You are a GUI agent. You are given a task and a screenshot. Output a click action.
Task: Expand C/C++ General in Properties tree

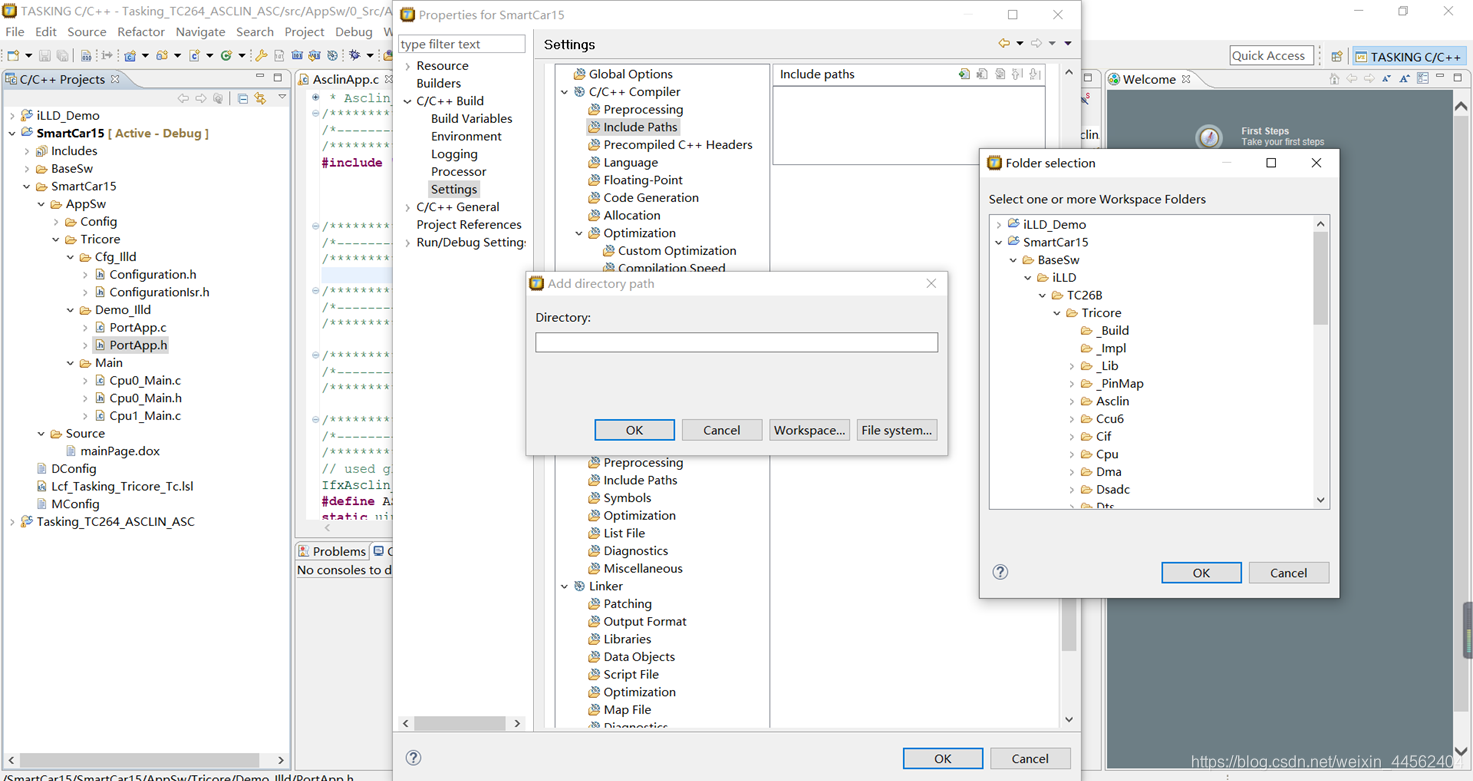407,207
